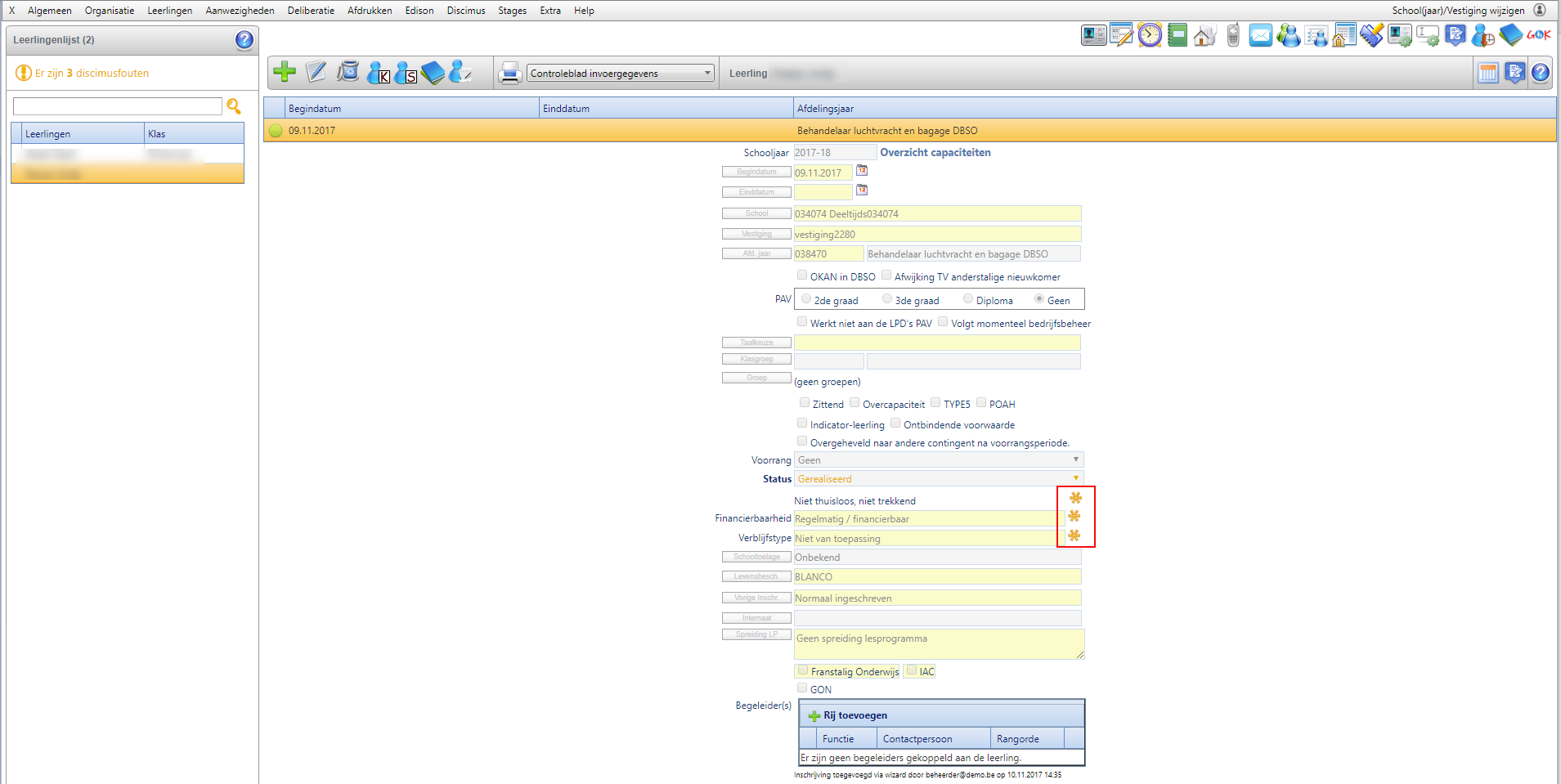Open the Controleblad invoergegevens dropdown
The image size is (1561, 784).
click(621, 74)
